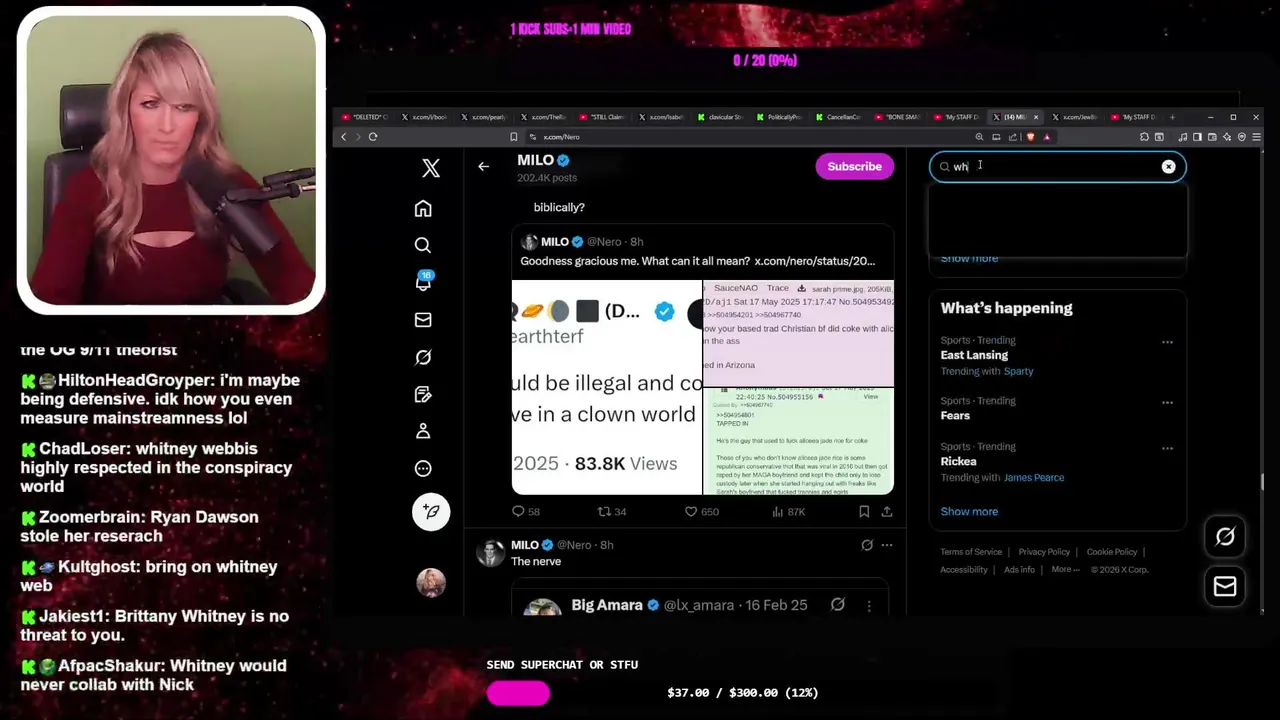Open the Rickea trending topic
1280x720 pixels.
click(958, 461)
